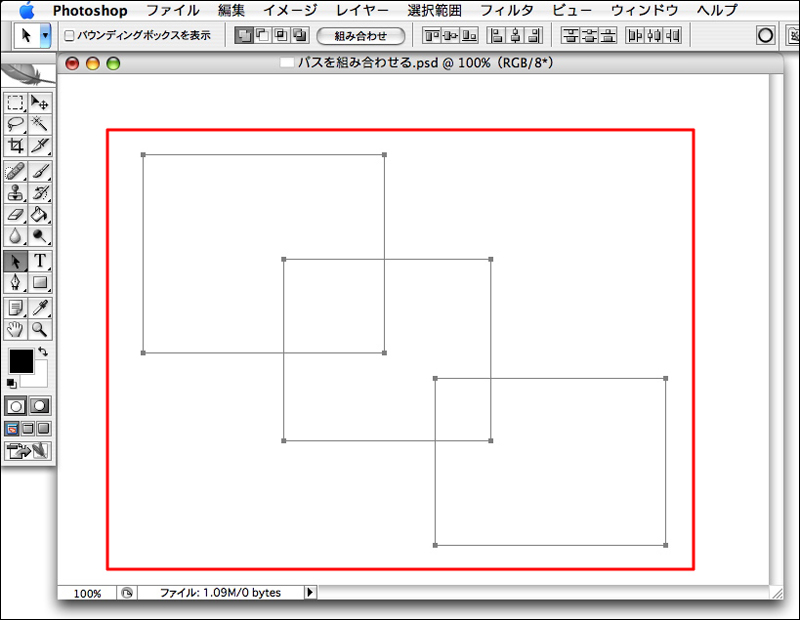Click the 組み合わせ button
The height and width of the screenshot is (620, 800).
tap(360, 35)
